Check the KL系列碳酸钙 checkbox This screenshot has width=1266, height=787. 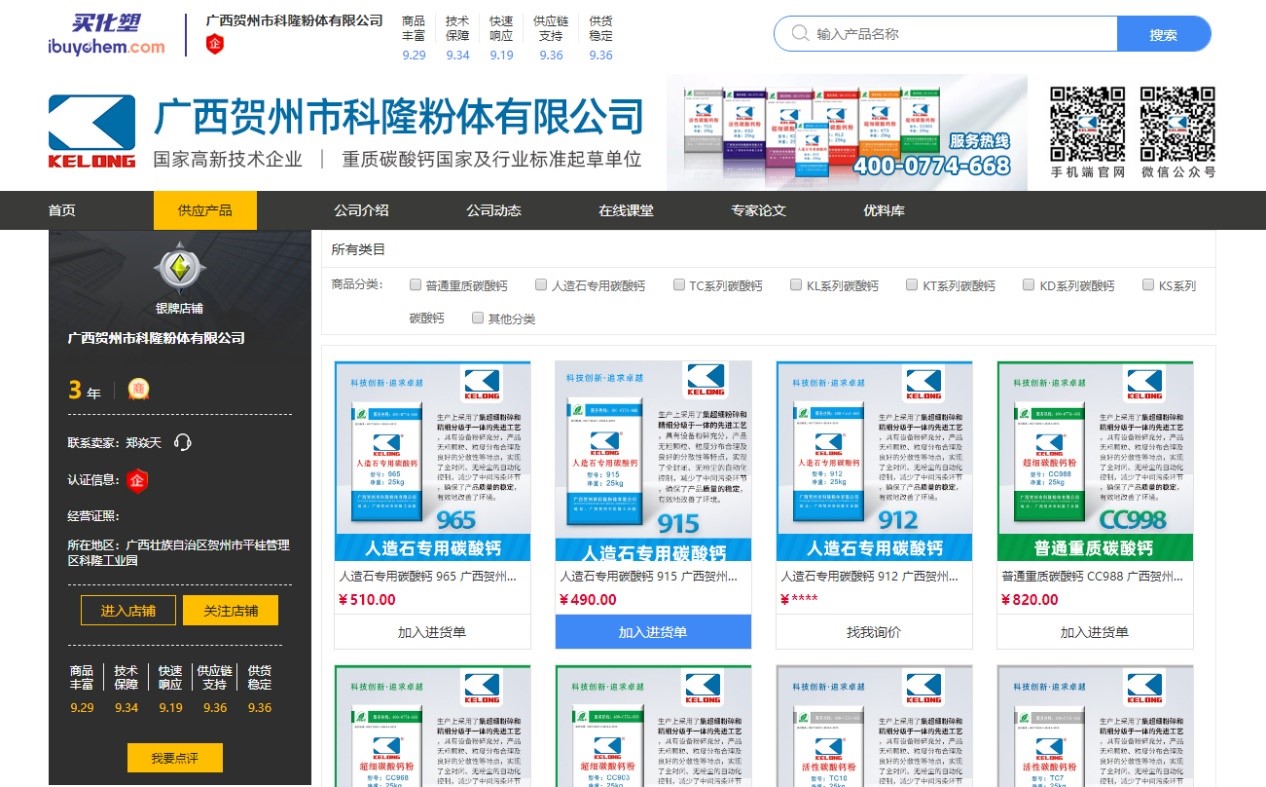[x=796, y=285]
